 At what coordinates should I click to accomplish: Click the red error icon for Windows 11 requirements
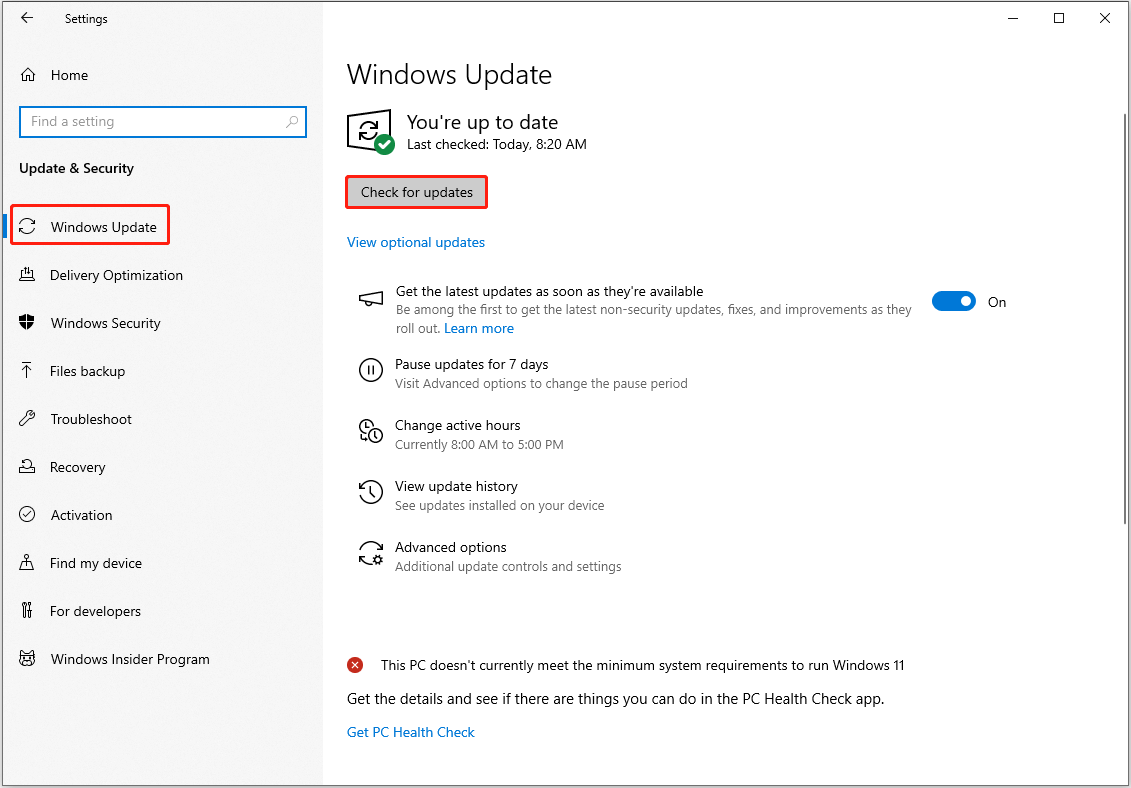click(x=355, y=665)
